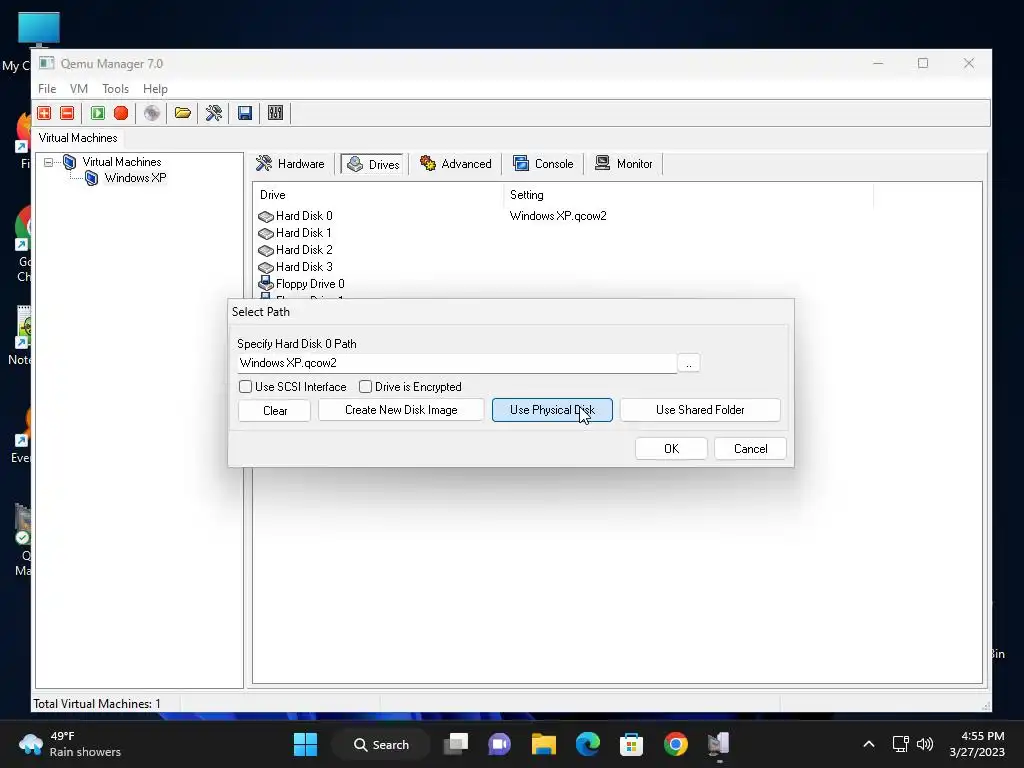
Task: Open the volume control tray icon
Action: tap(925, 744)
